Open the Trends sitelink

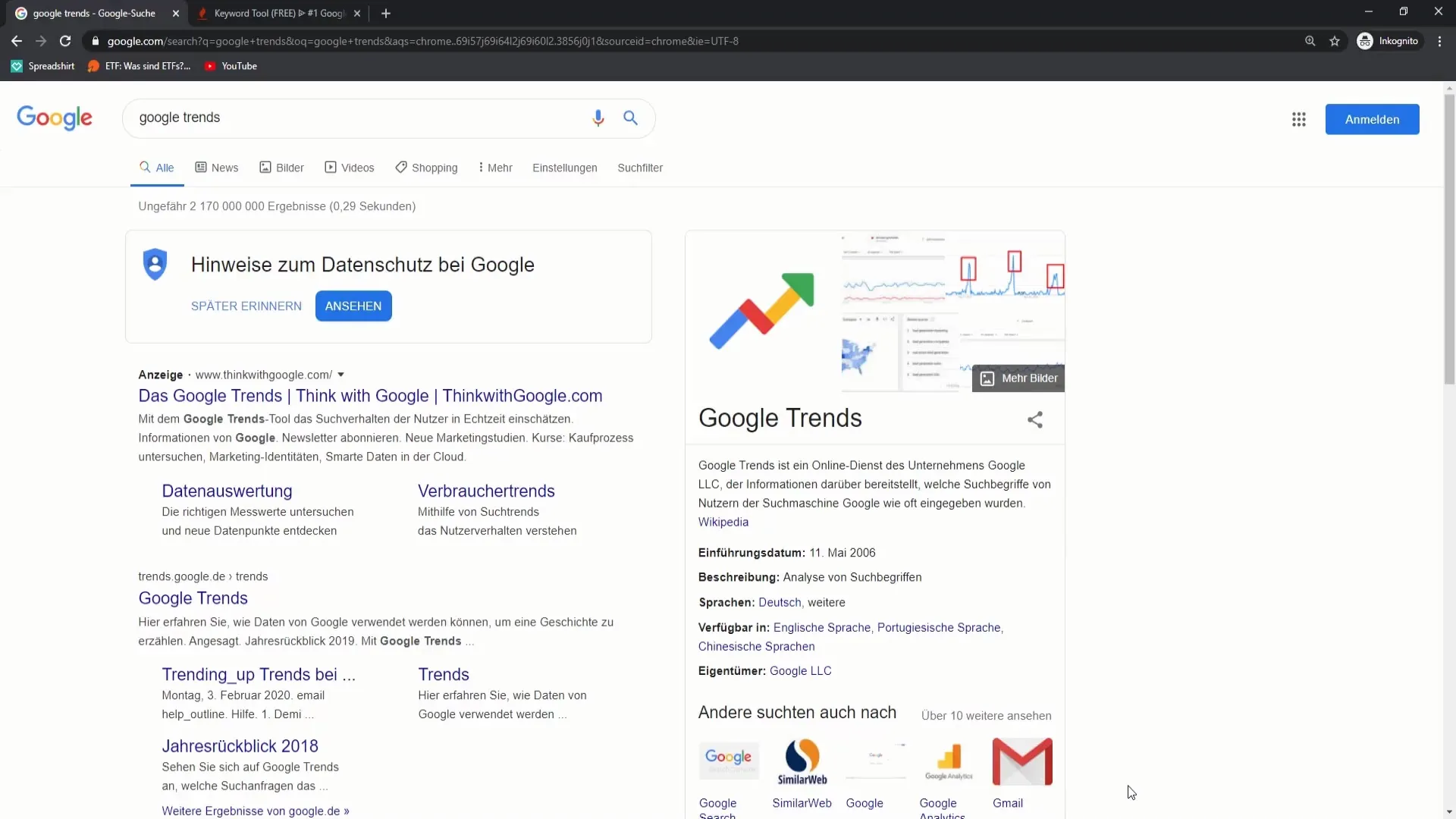tap(444, 674)
